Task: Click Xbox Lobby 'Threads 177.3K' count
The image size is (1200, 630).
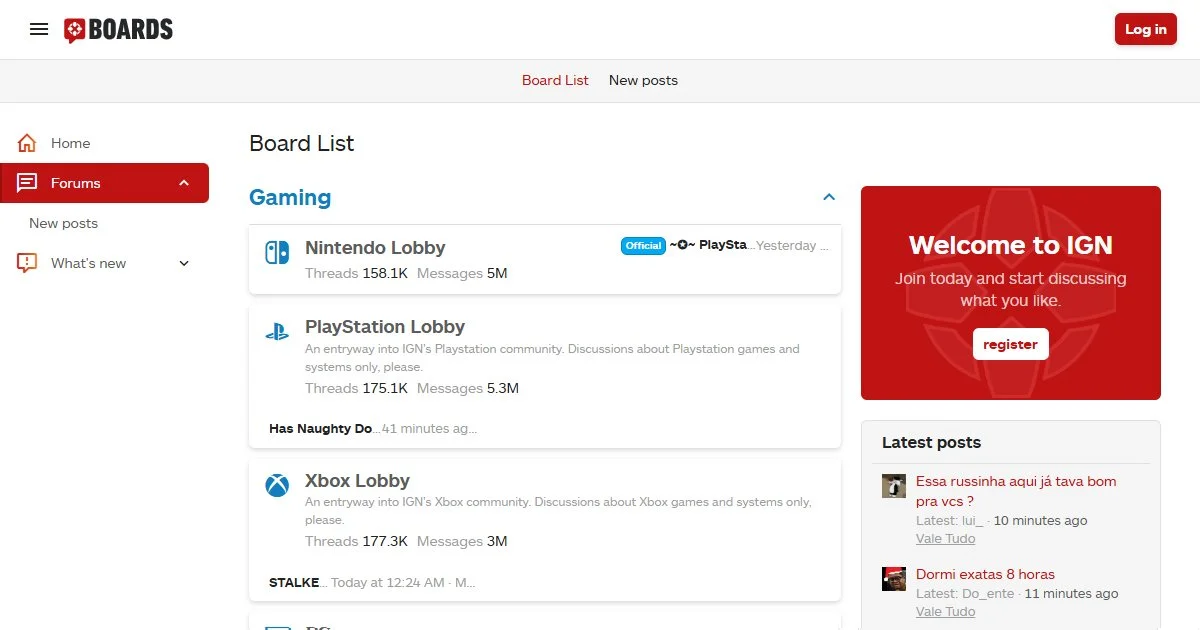Action: coord(356,541)
